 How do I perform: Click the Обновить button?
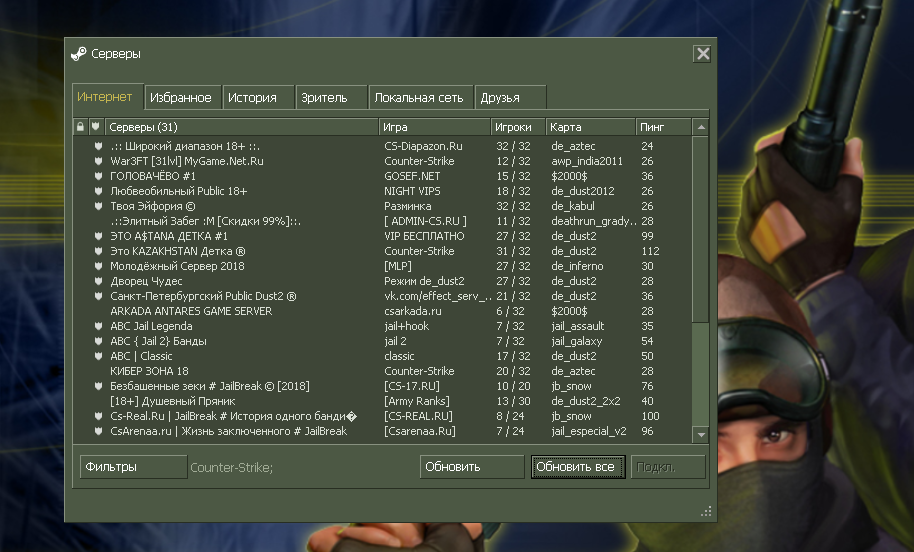[x=472, y=467]
